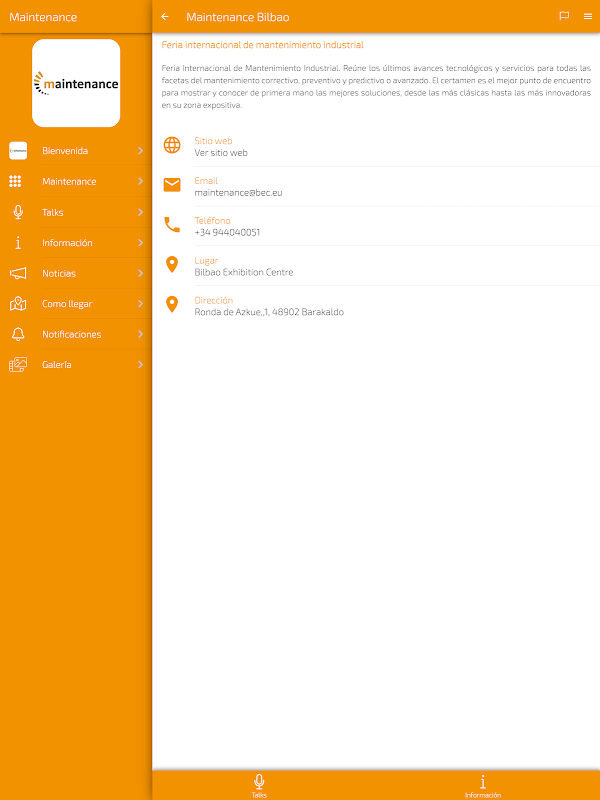Open the hamburger menu icon
The height and width of the screenshot is (800, 600).
(x=588, y=16)
